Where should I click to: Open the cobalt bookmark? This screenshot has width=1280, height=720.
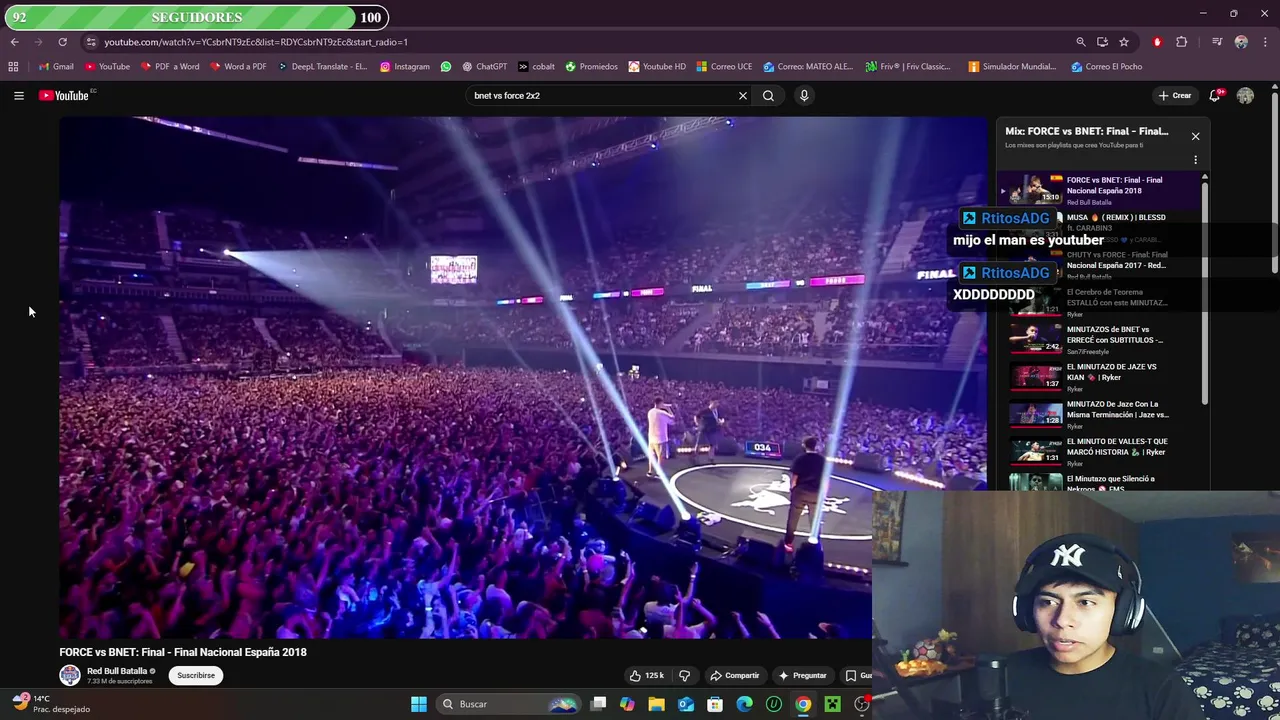click(536, 67)
